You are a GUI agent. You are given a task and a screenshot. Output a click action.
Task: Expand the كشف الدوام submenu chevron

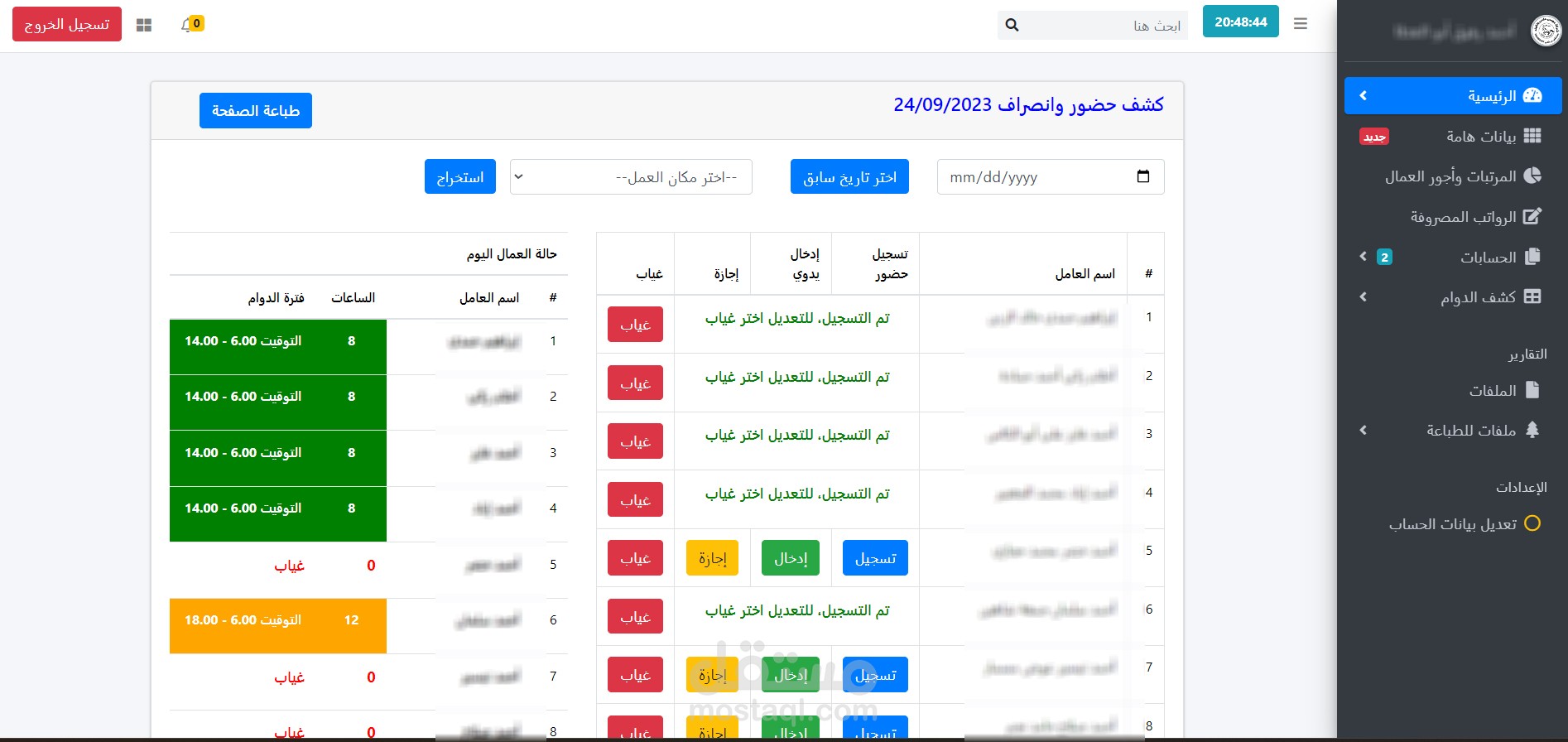point(1363,296)
